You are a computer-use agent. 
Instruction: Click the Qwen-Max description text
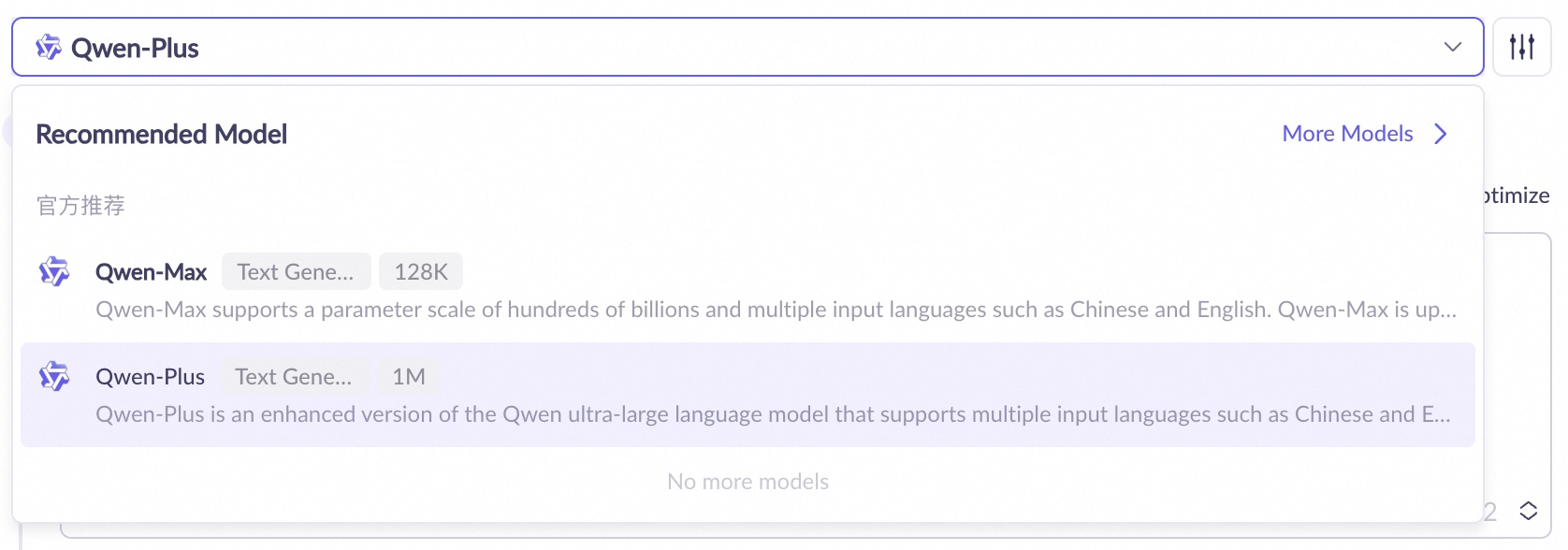[x=775, y=310]
